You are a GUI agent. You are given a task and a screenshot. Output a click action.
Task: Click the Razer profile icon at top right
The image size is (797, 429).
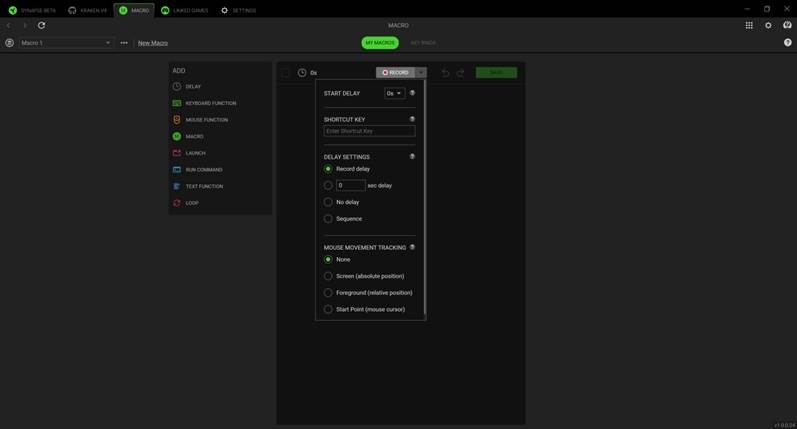click(787, 25)
